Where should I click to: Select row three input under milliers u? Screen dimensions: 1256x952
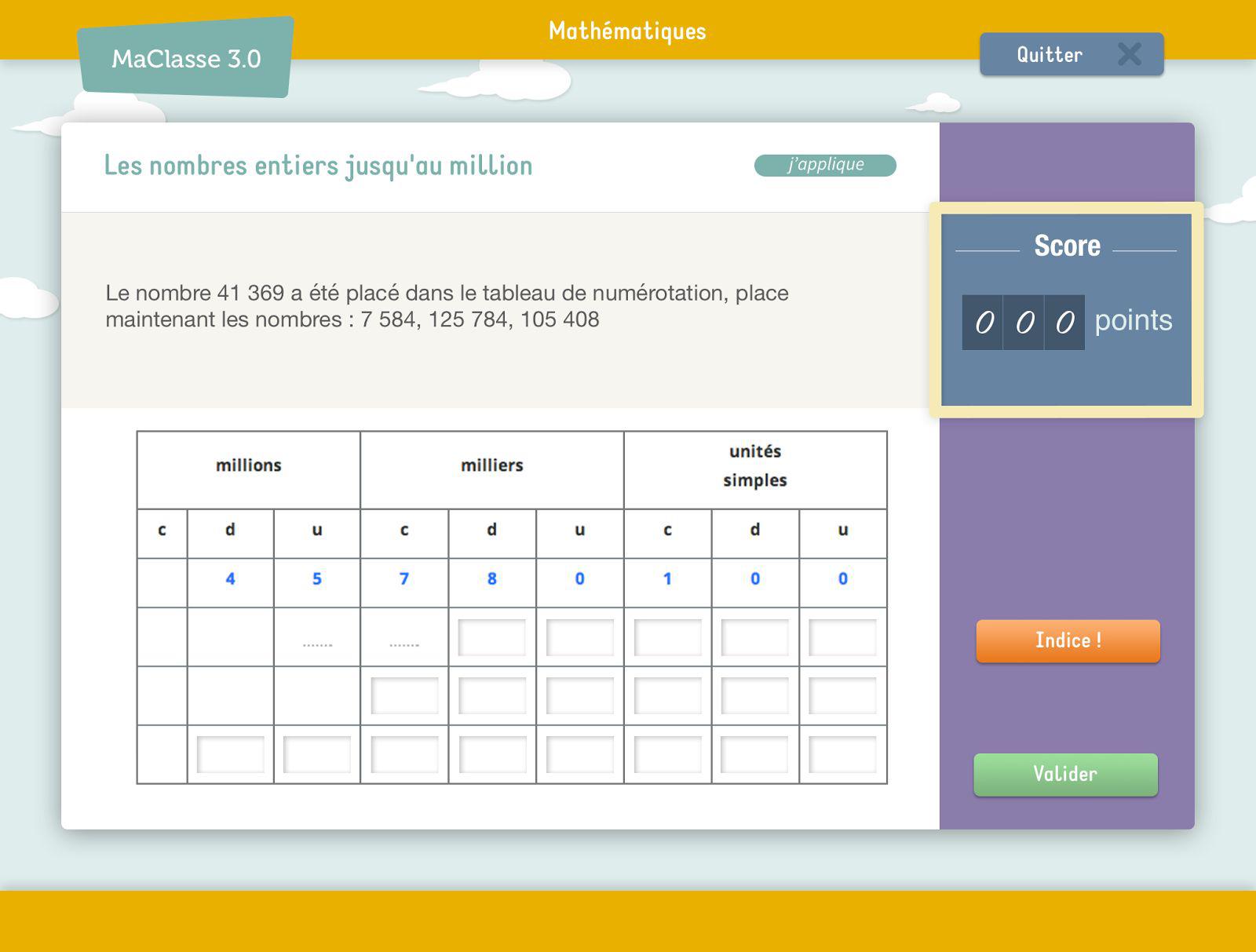click(580, 696)
